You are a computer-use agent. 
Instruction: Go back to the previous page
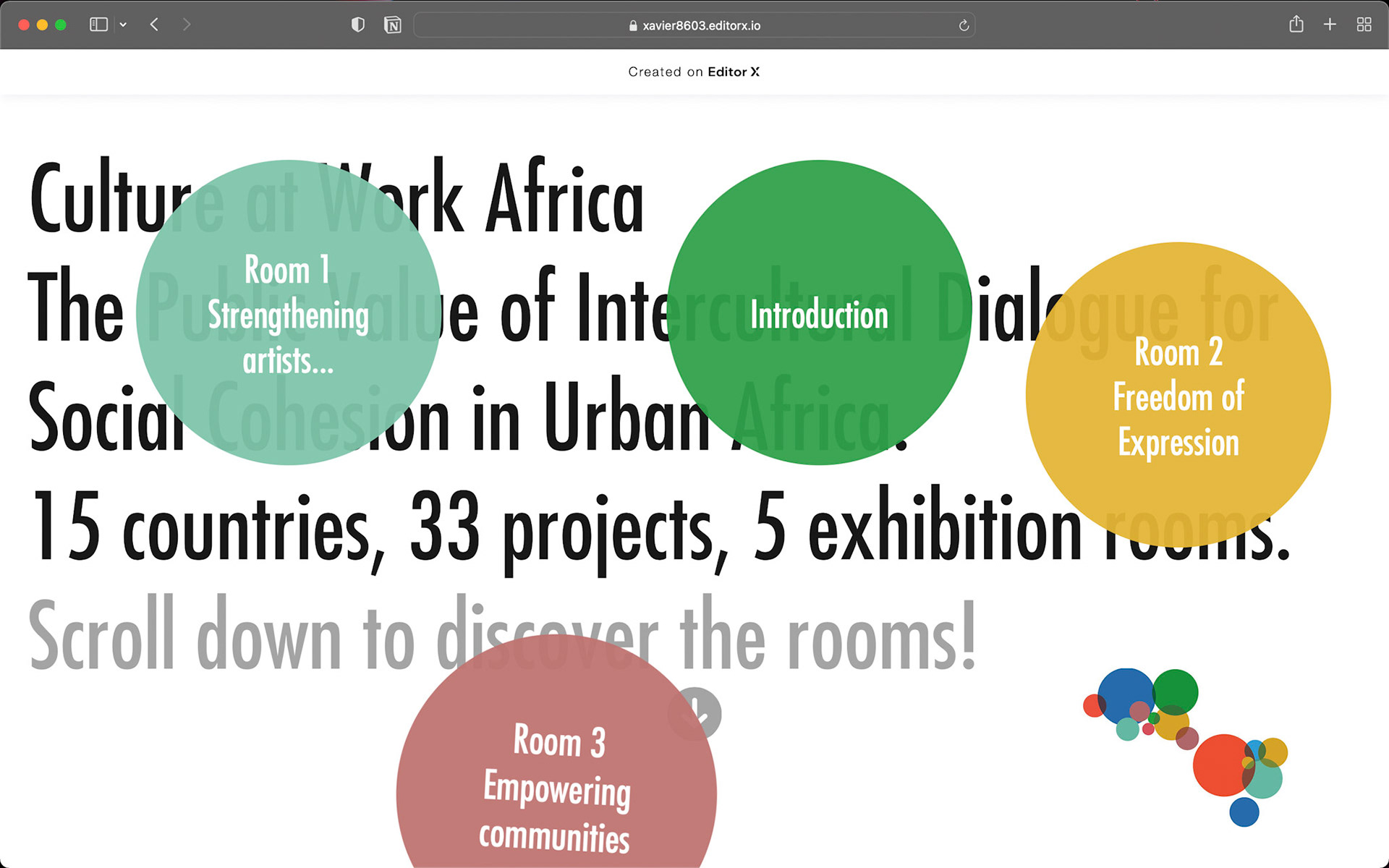tap(154, 25)
